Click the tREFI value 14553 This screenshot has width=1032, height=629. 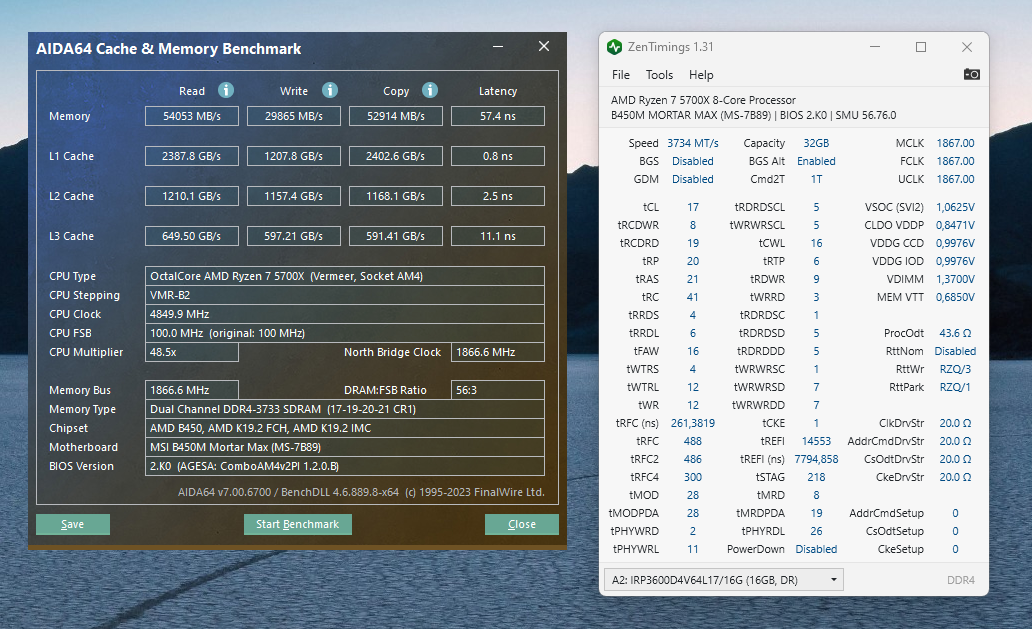click(x=816, y=441)
